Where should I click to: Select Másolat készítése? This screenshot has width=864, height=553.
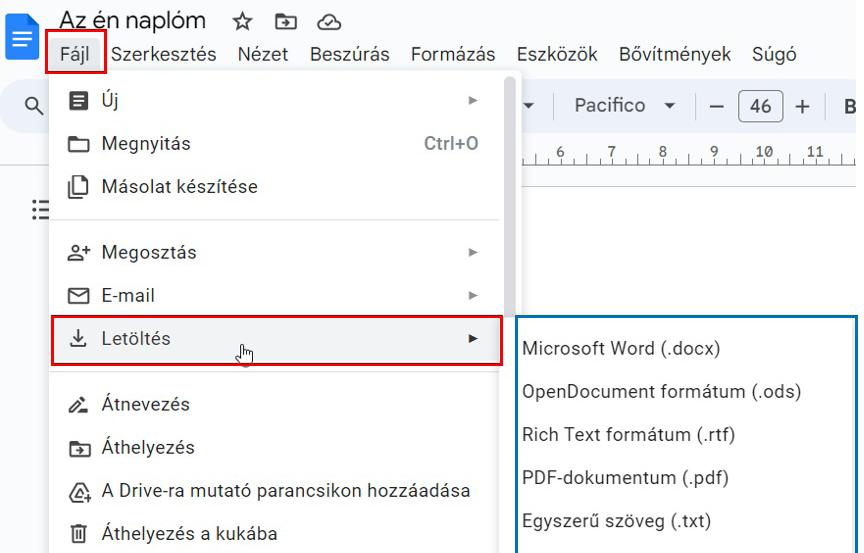point(276,187)
